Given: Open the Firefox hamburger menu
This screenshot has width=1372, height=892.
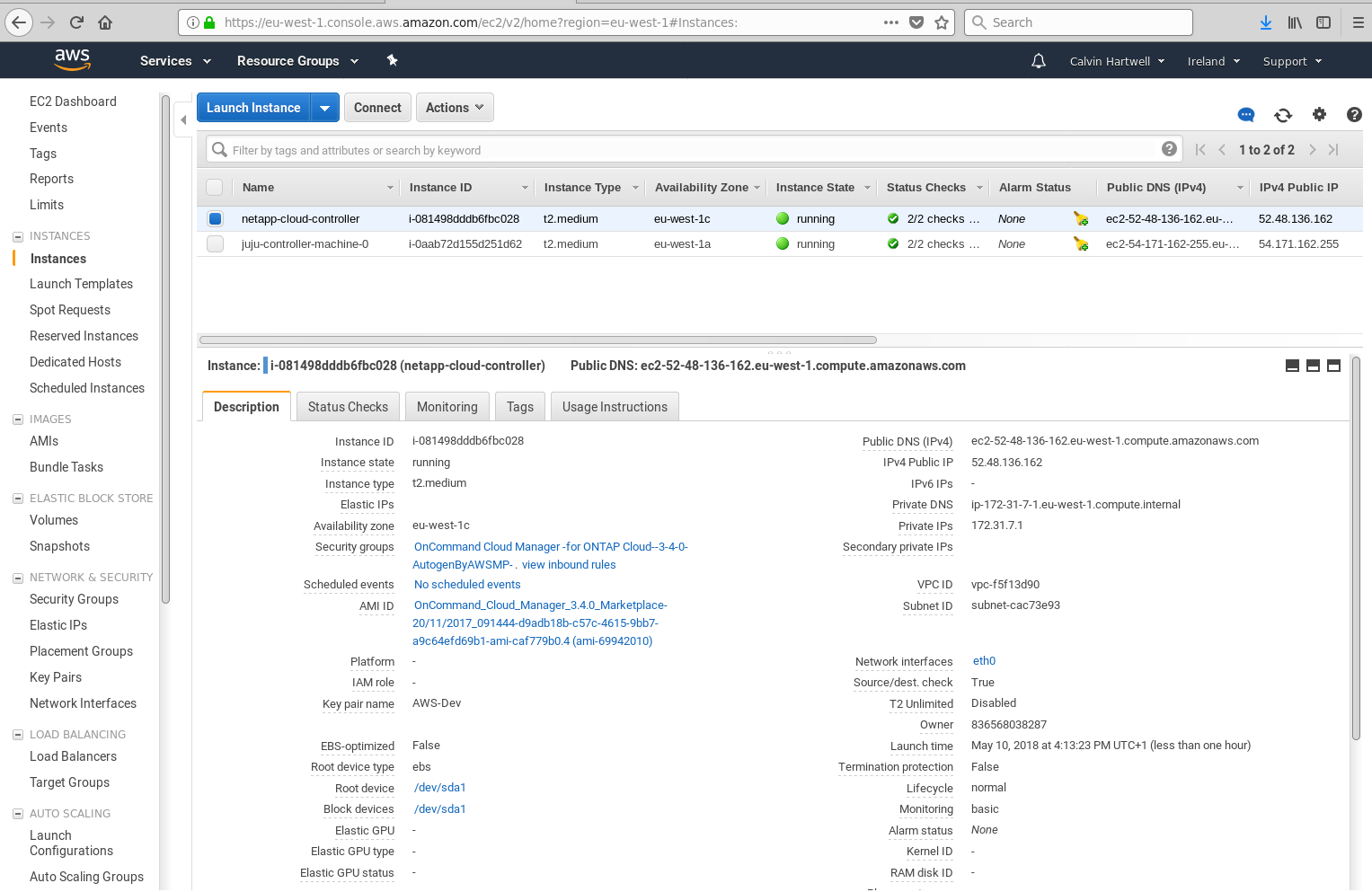Looking at the screenshot, I should 1359,22.
